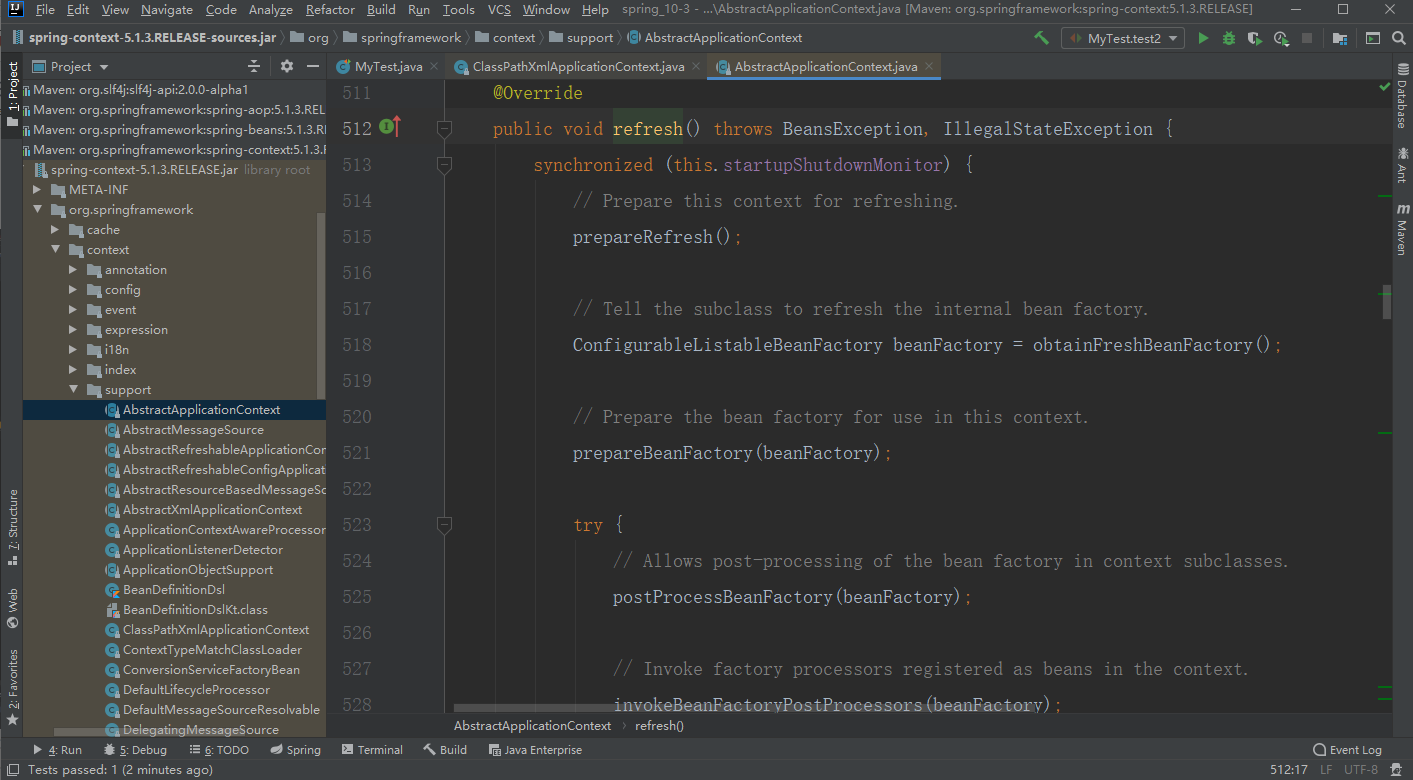Image resolution: width=1413 pixels, height=780 pixels.
Task: Click the green Run button in toolbar
Action: click(x=1203, y=38)
